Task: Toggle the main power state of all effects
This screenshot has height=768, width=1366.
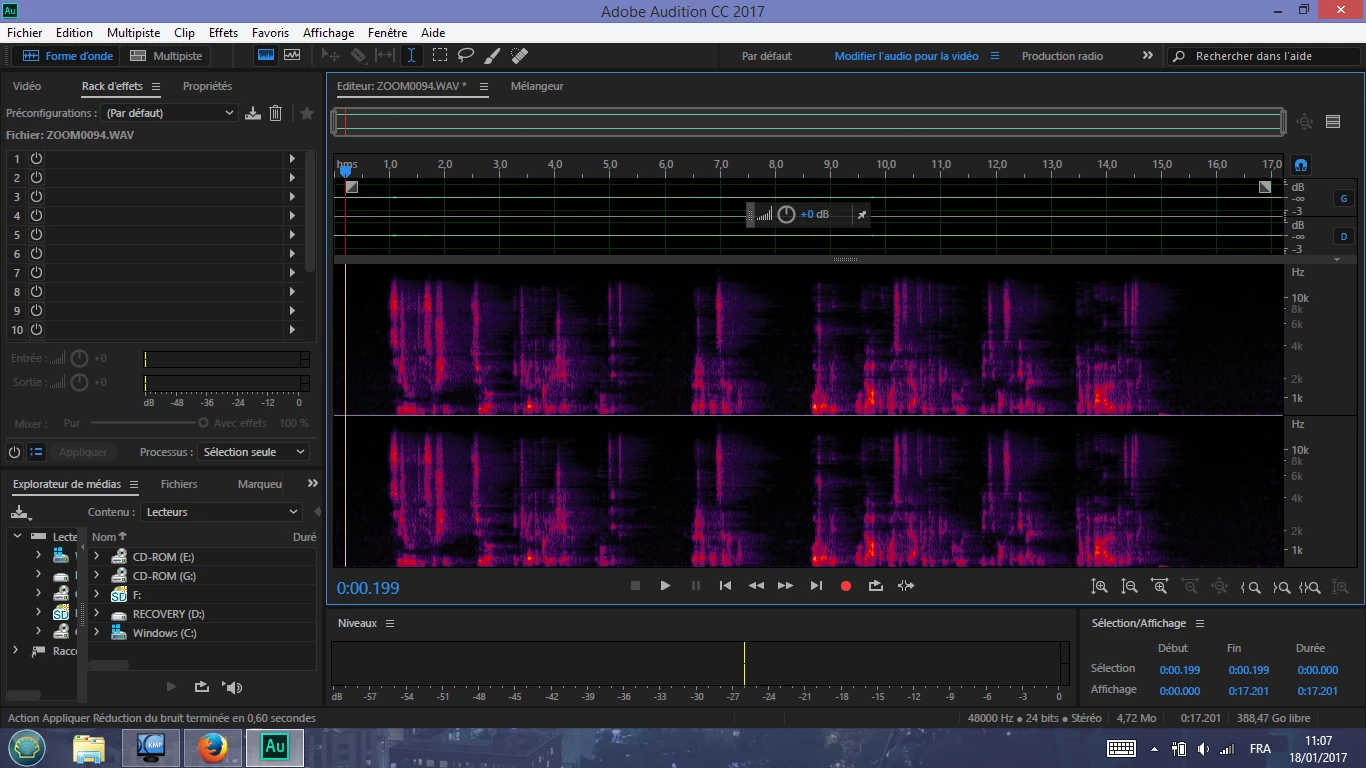Action: tap(14, 452)
